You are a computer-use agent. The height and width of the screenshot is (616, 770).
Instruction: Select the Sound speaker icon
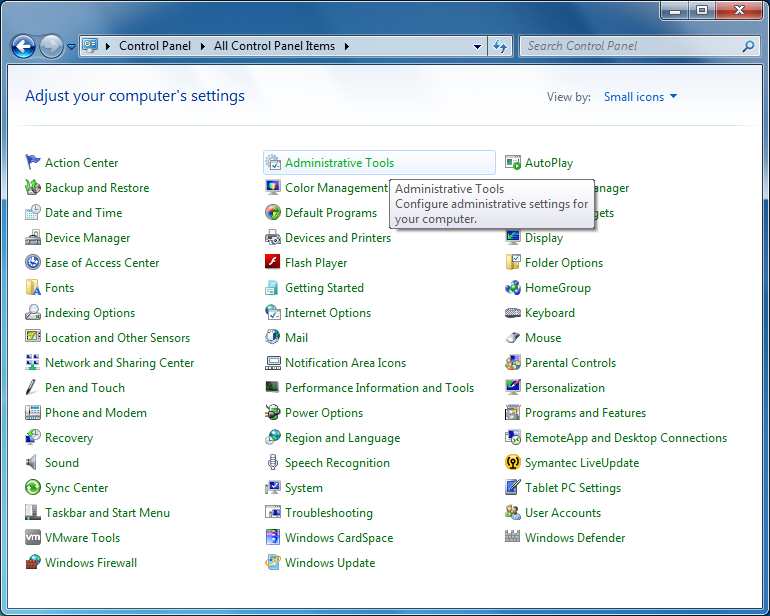pos(33,463)
